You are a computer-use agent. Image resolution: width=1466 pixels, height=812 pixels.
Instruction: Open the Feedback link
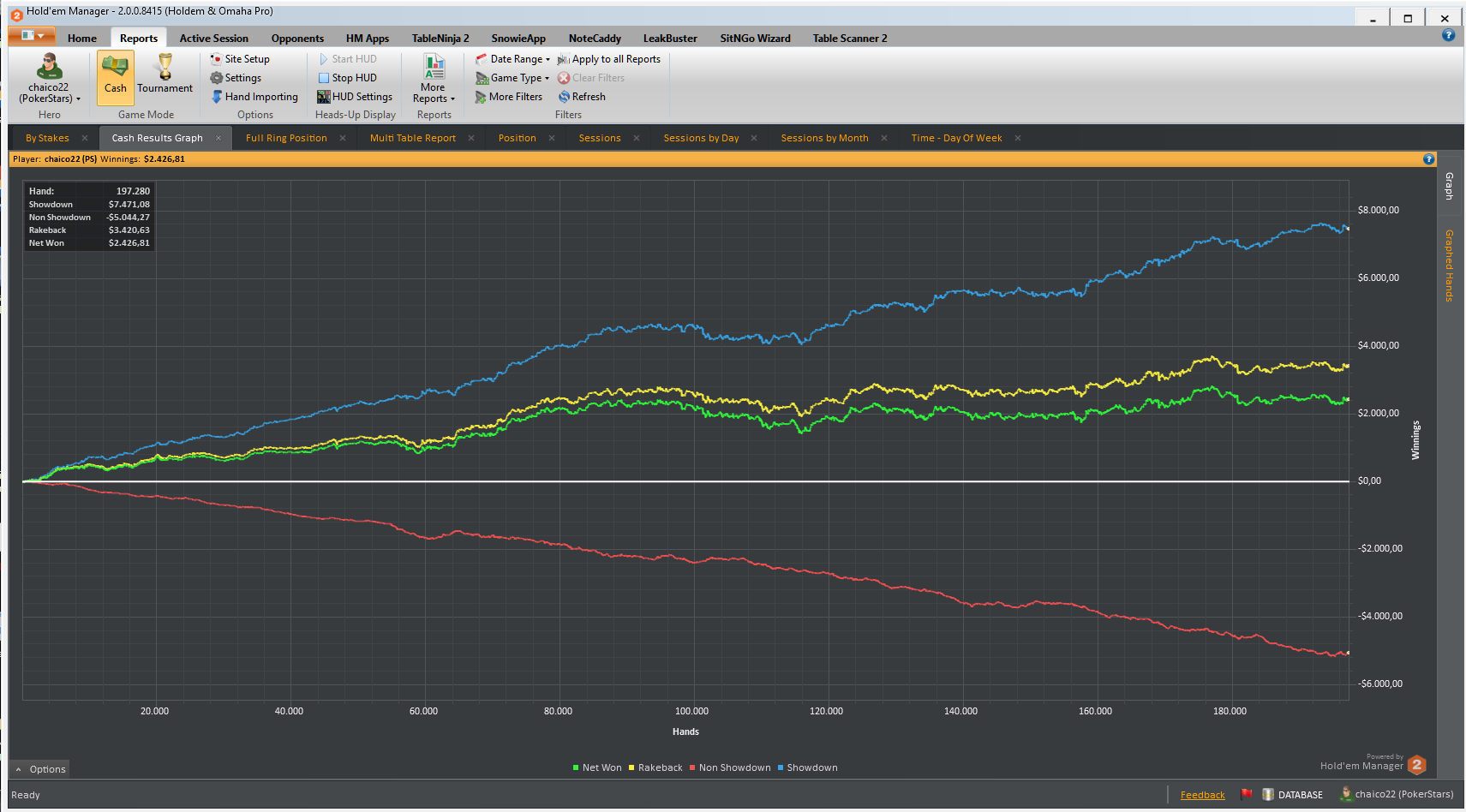coord(1202,795)
